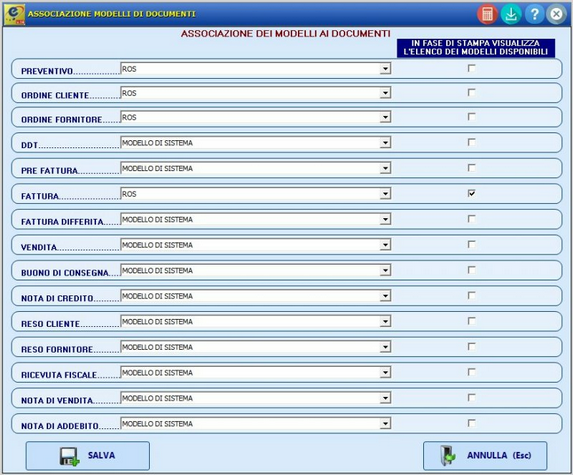Viewport: 573px width, 475px height.
Task: Enable model list checkbox for PREVENTIVO
Action: tap(472, 68)
